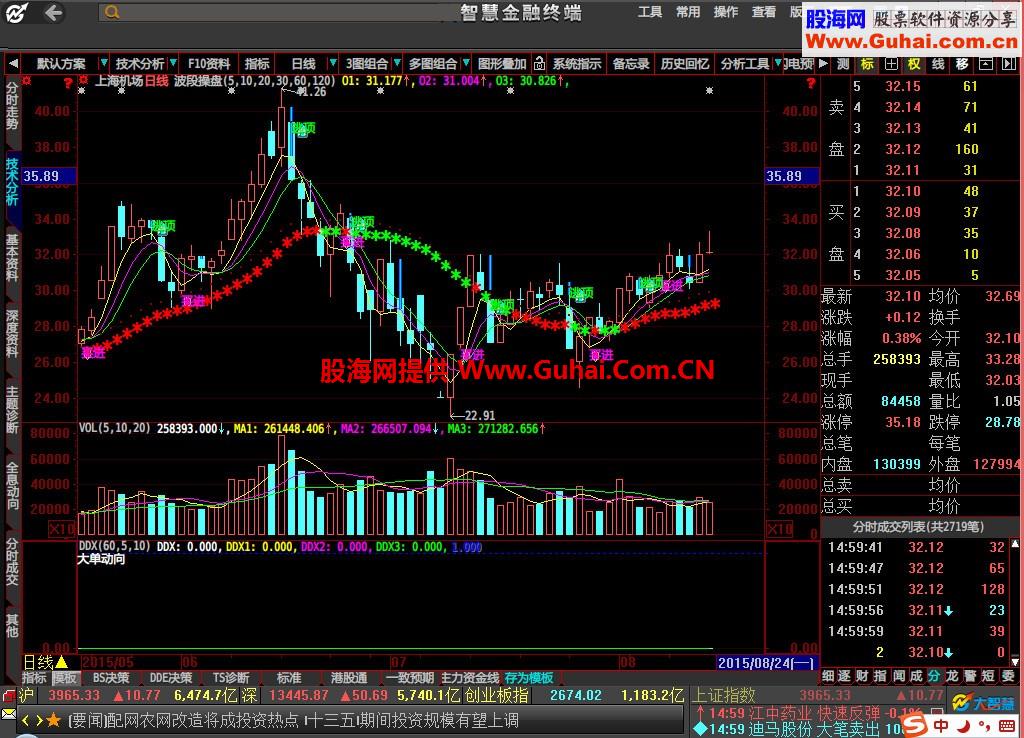Toggle the 权 toolbar icon

pos(914,63)
